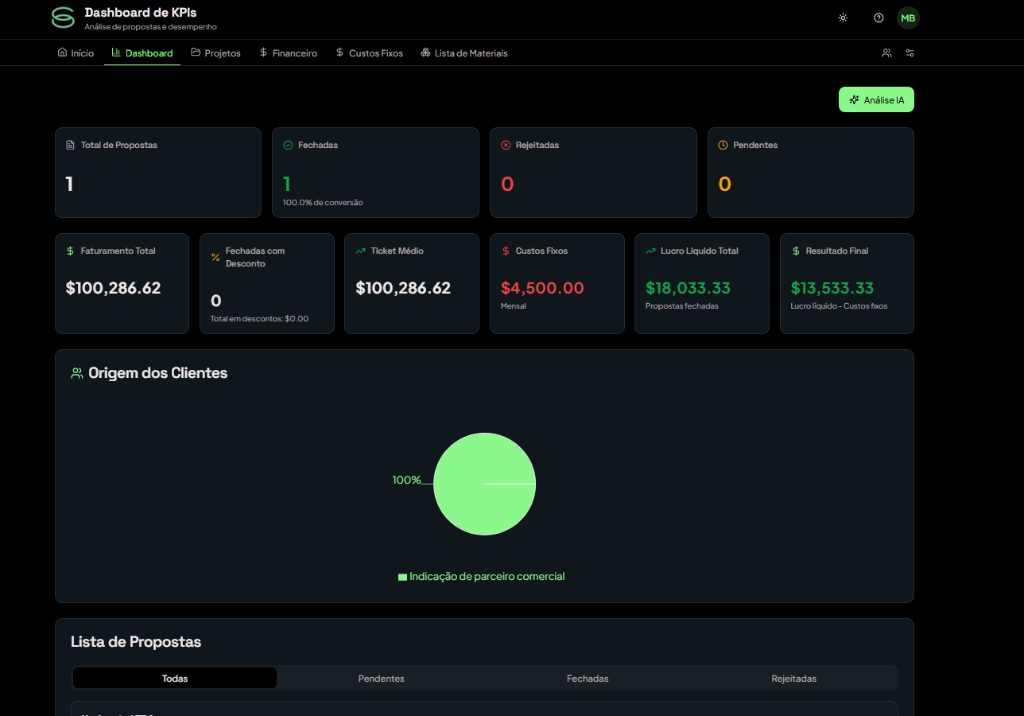The image size is (1024, 716).
Task: Click the red Custos Fixos card dollar icon
Action: click(x=505, y=251)
